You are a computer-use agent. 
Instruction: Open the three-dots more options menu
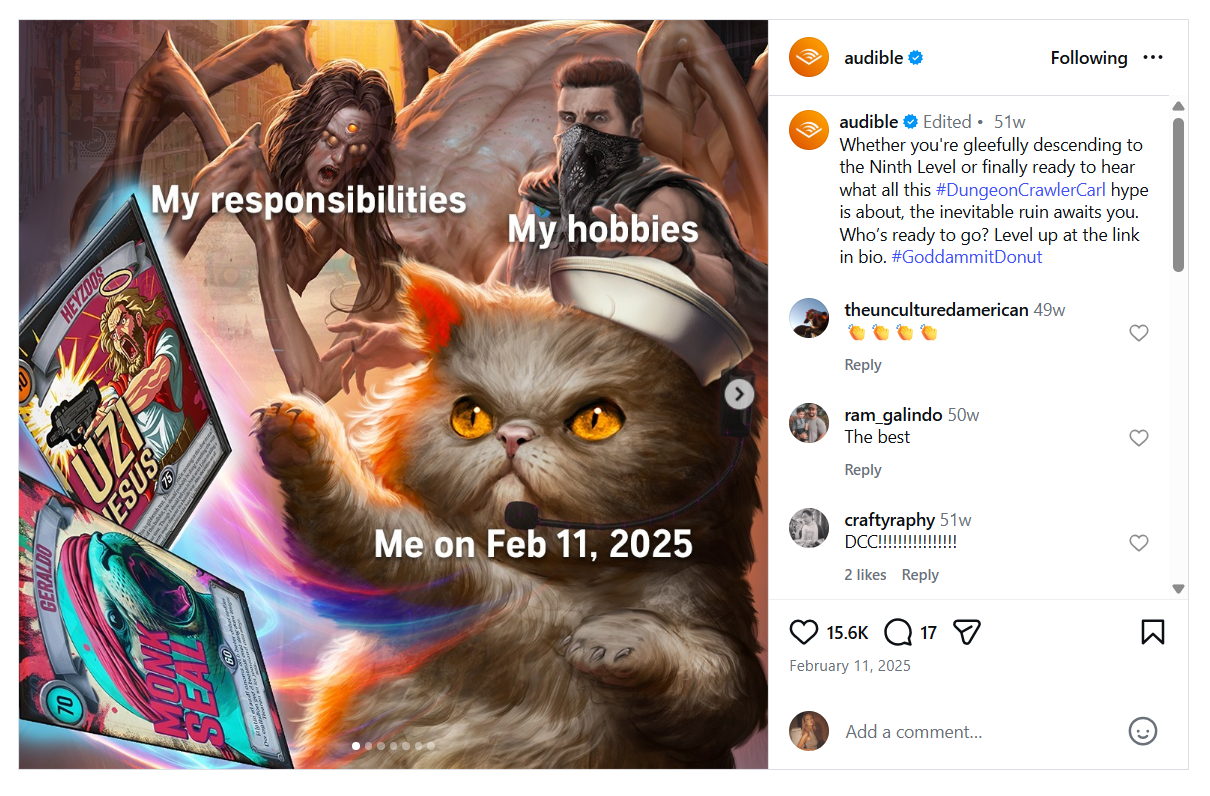coord(1153,58)
